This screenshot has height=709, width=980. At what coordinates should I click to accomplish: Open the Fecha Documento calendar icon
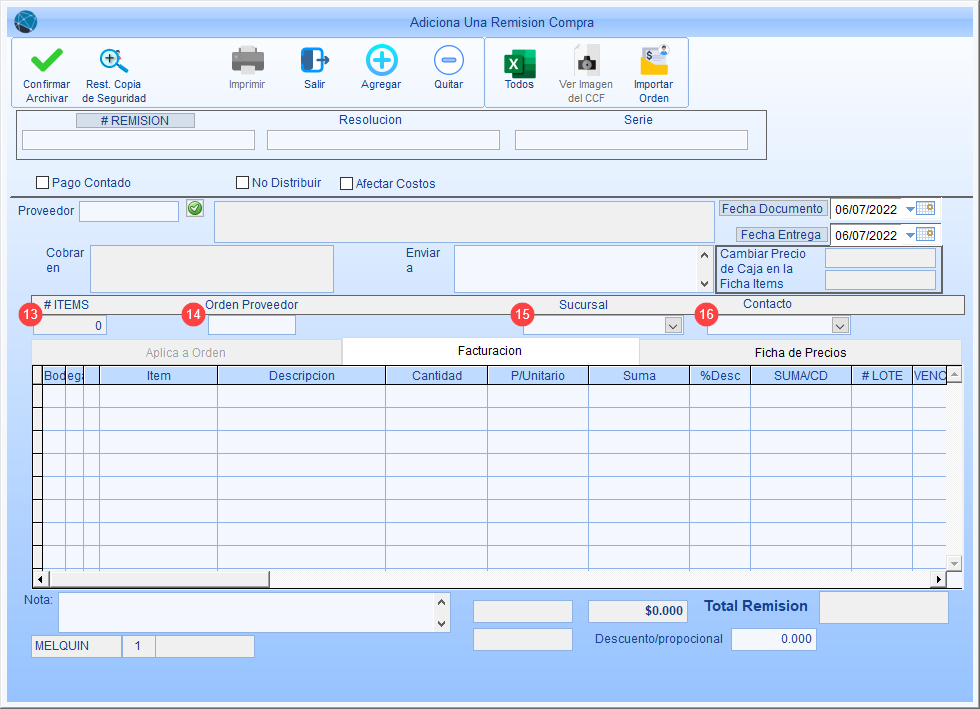[x=926, y=208]
